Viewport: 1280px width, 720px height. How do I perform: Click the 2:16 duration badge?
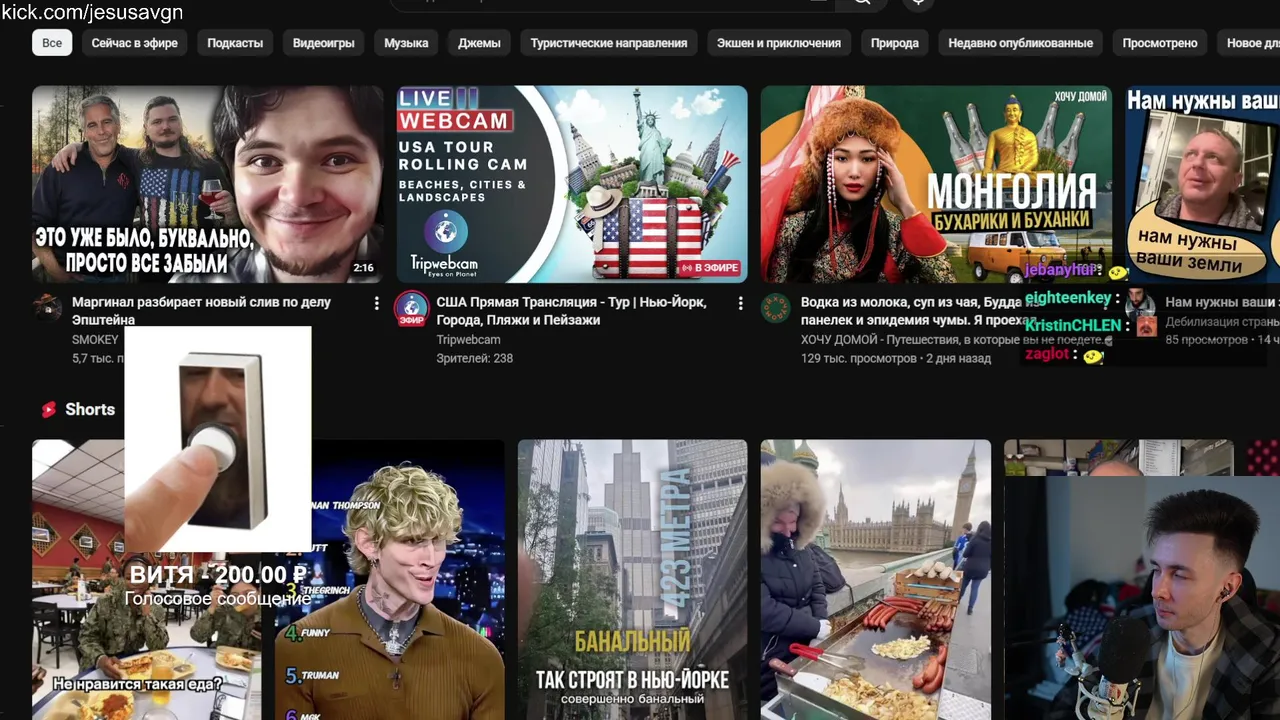tap(363, 268)
